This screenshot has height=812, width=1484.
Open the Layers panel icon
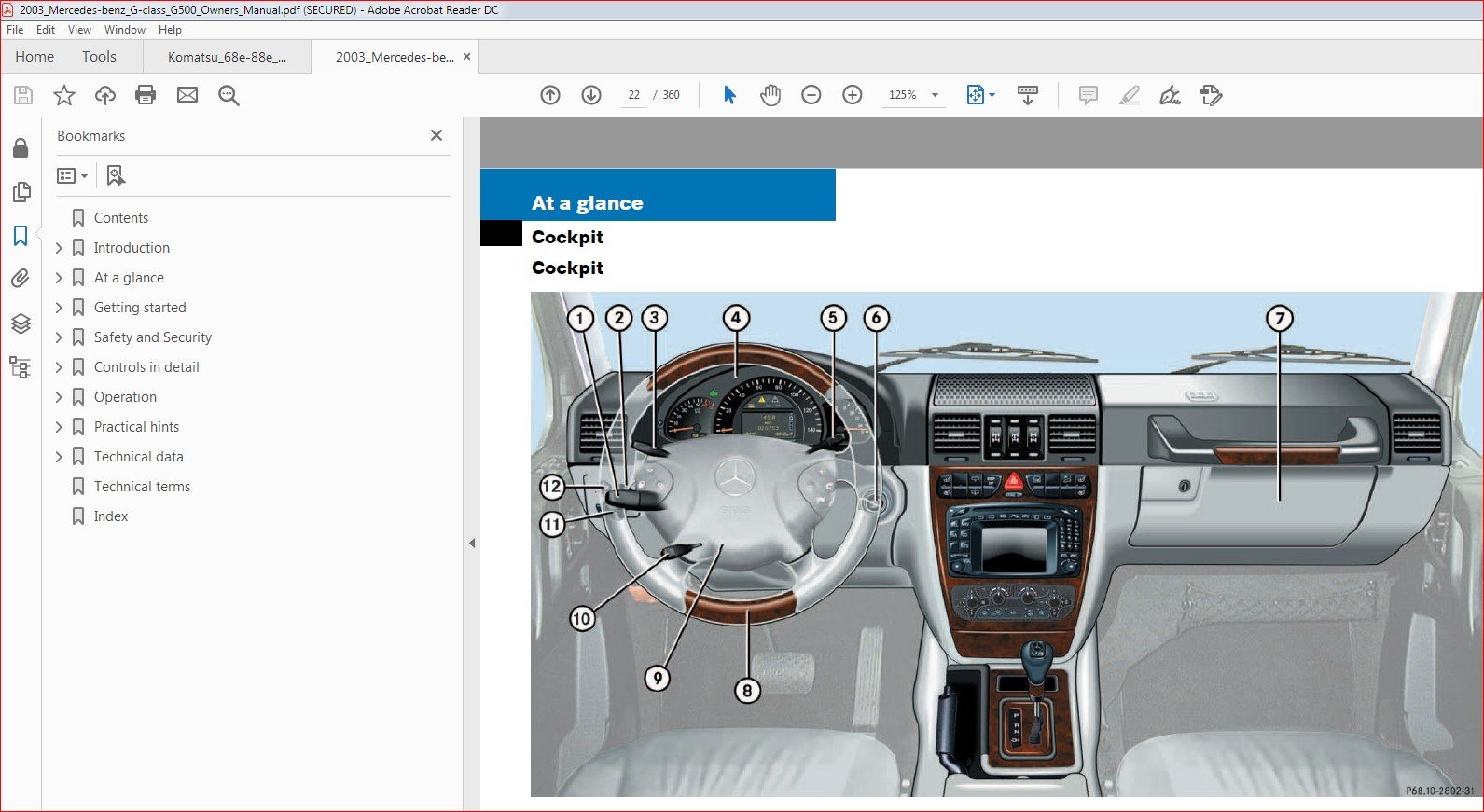click(21, 323)
